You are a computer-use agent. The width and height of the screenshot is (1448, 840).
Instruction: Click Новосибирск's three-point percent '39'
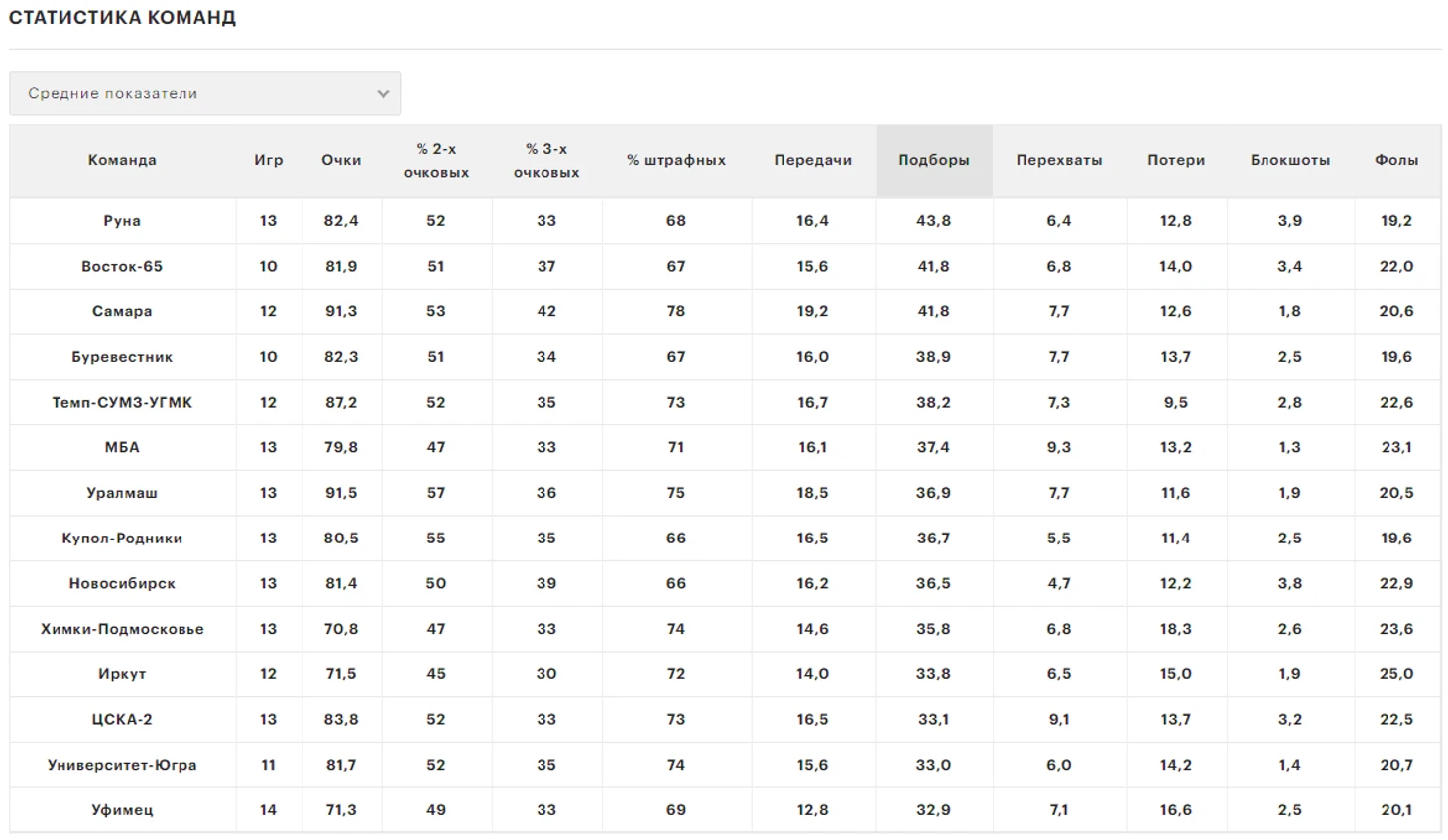[546, 584]
